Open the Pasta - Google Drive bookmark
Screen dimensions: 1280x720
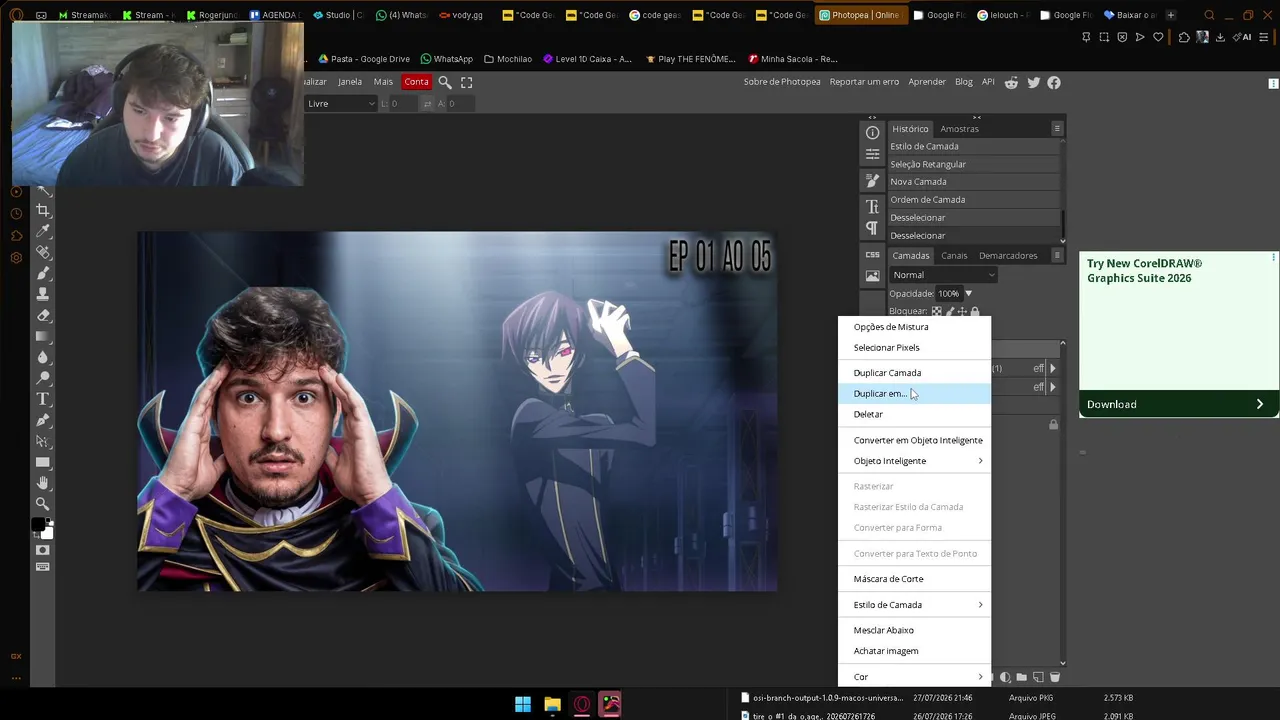[x=364, y=59]
